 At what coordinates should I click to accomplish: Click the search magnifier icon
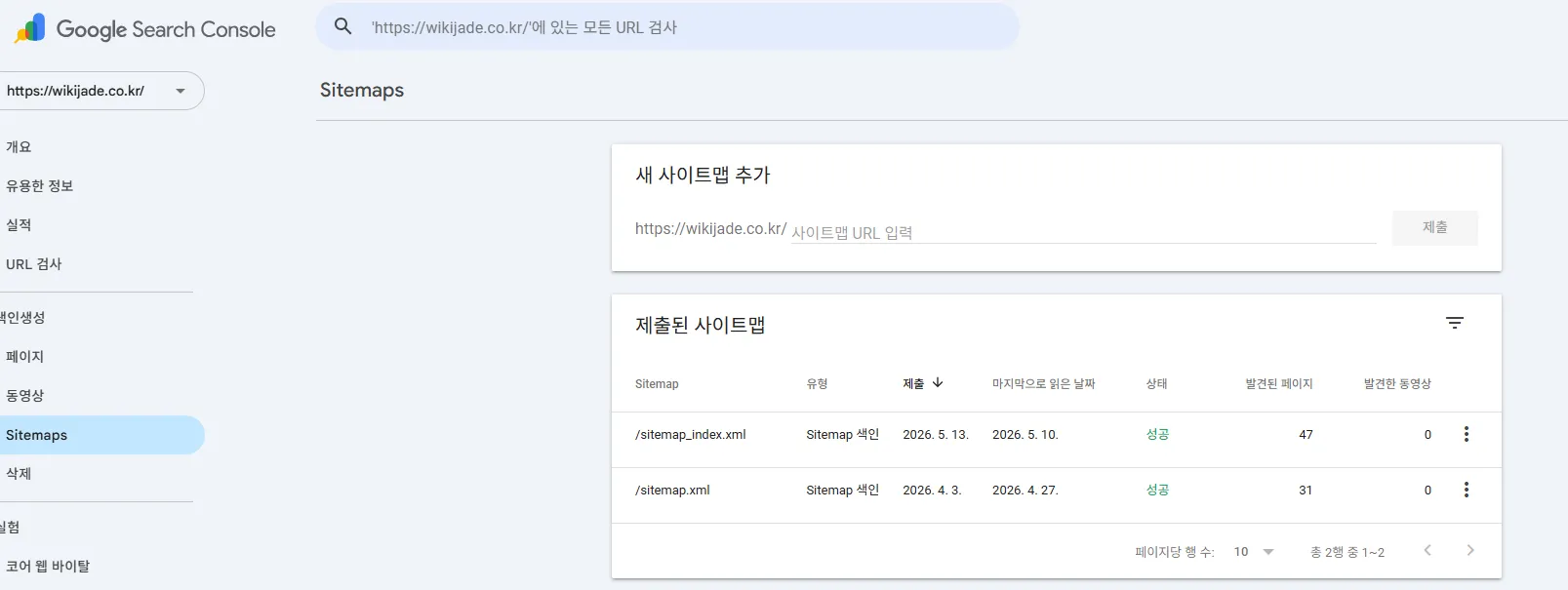click(342, 26)
